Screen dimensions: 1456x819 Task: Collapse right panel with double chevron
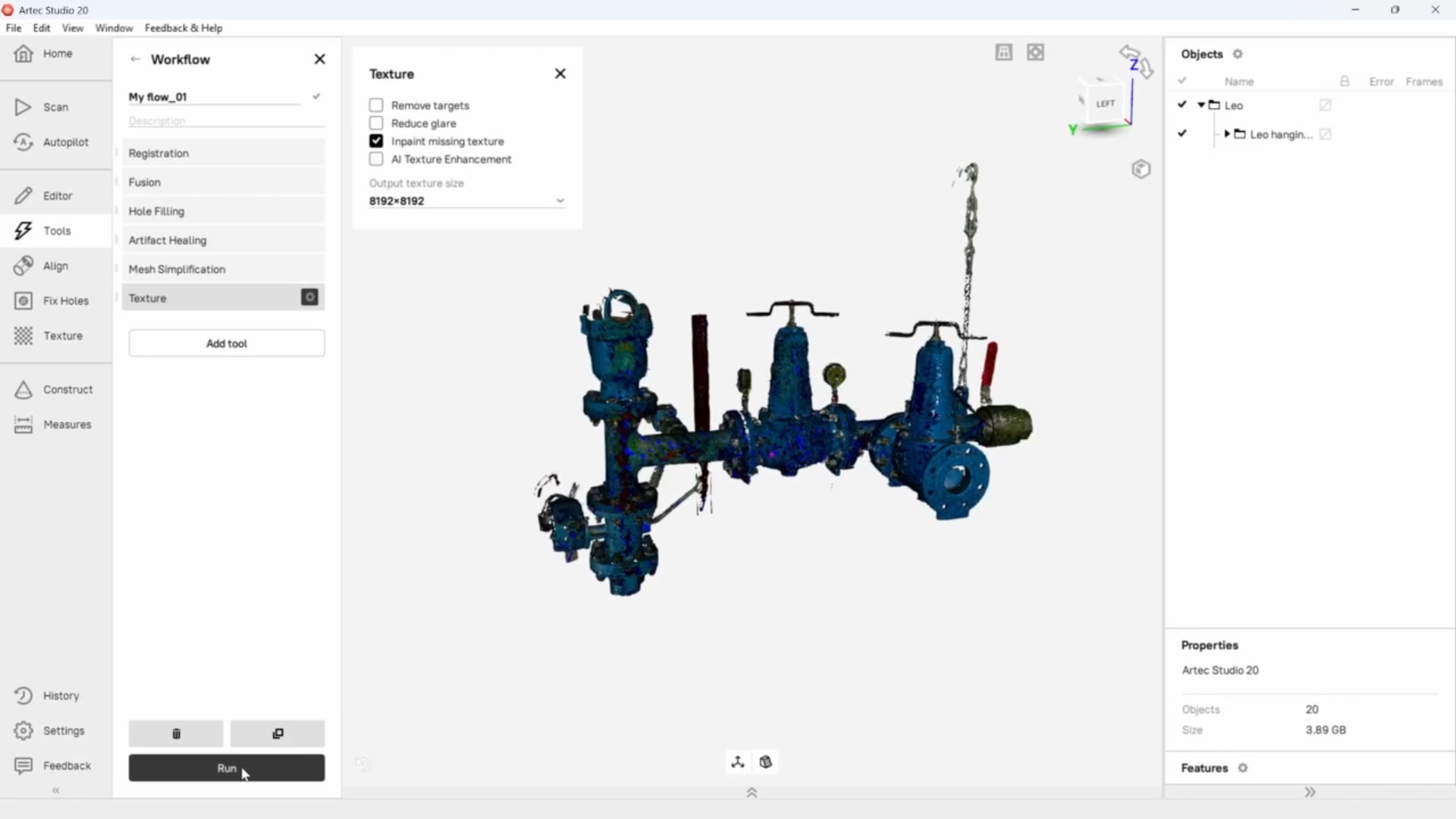[1310, 792]
